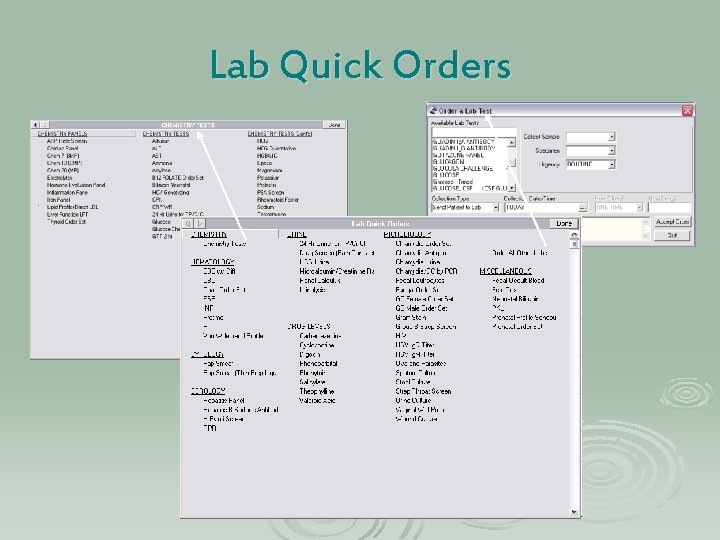This screenshot has height=540, width=720.
Task: Click up arrow of lab tests list scrollbar
Action: pyautogui.click(x=512, y=143)
